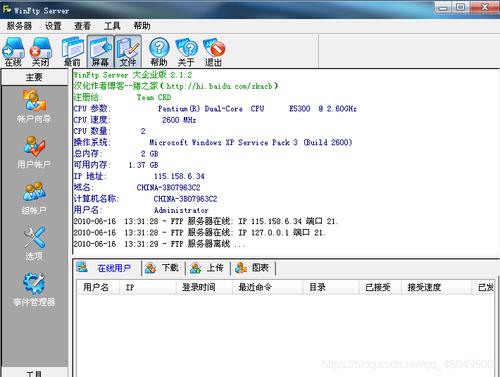Click the 'IP 127.0.0.1 端口 21' log line

(x=199, y=233)
